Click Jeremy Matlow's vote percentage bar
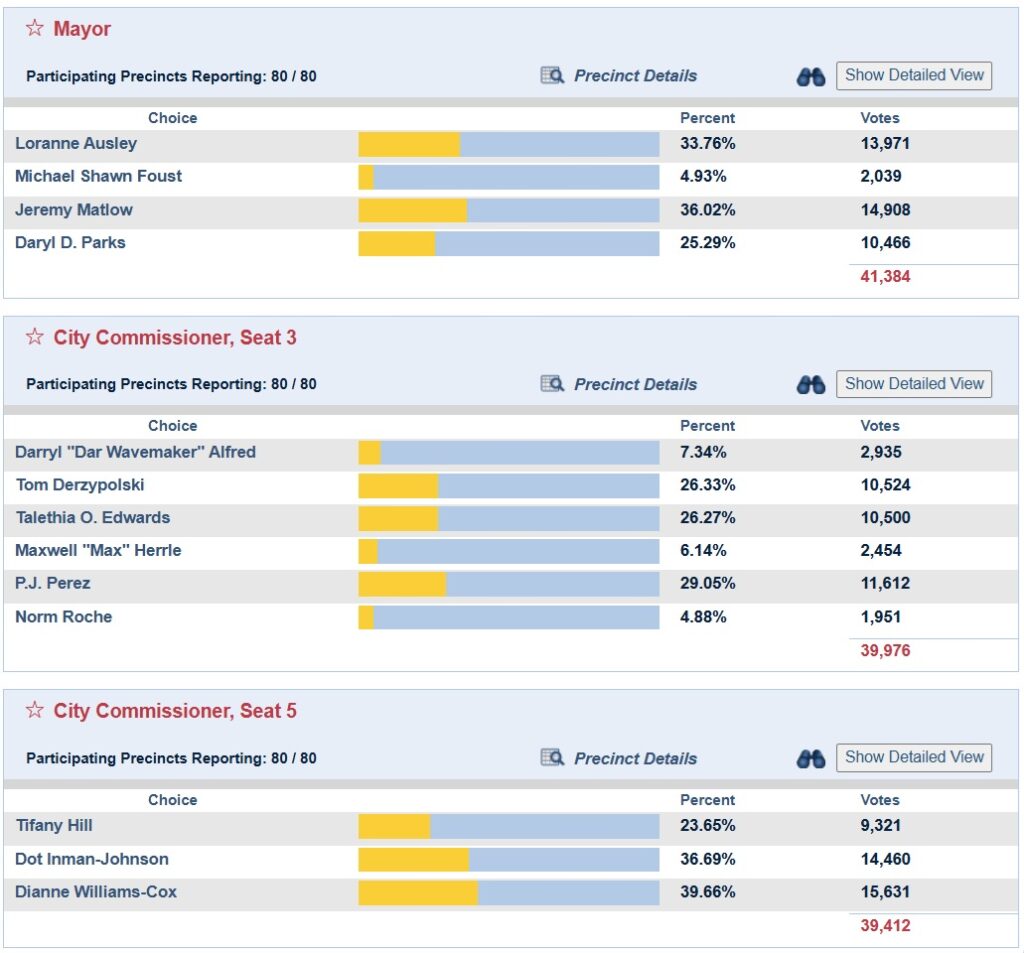The height and width of the screenshot is (953, 1024). coord(509,210)
